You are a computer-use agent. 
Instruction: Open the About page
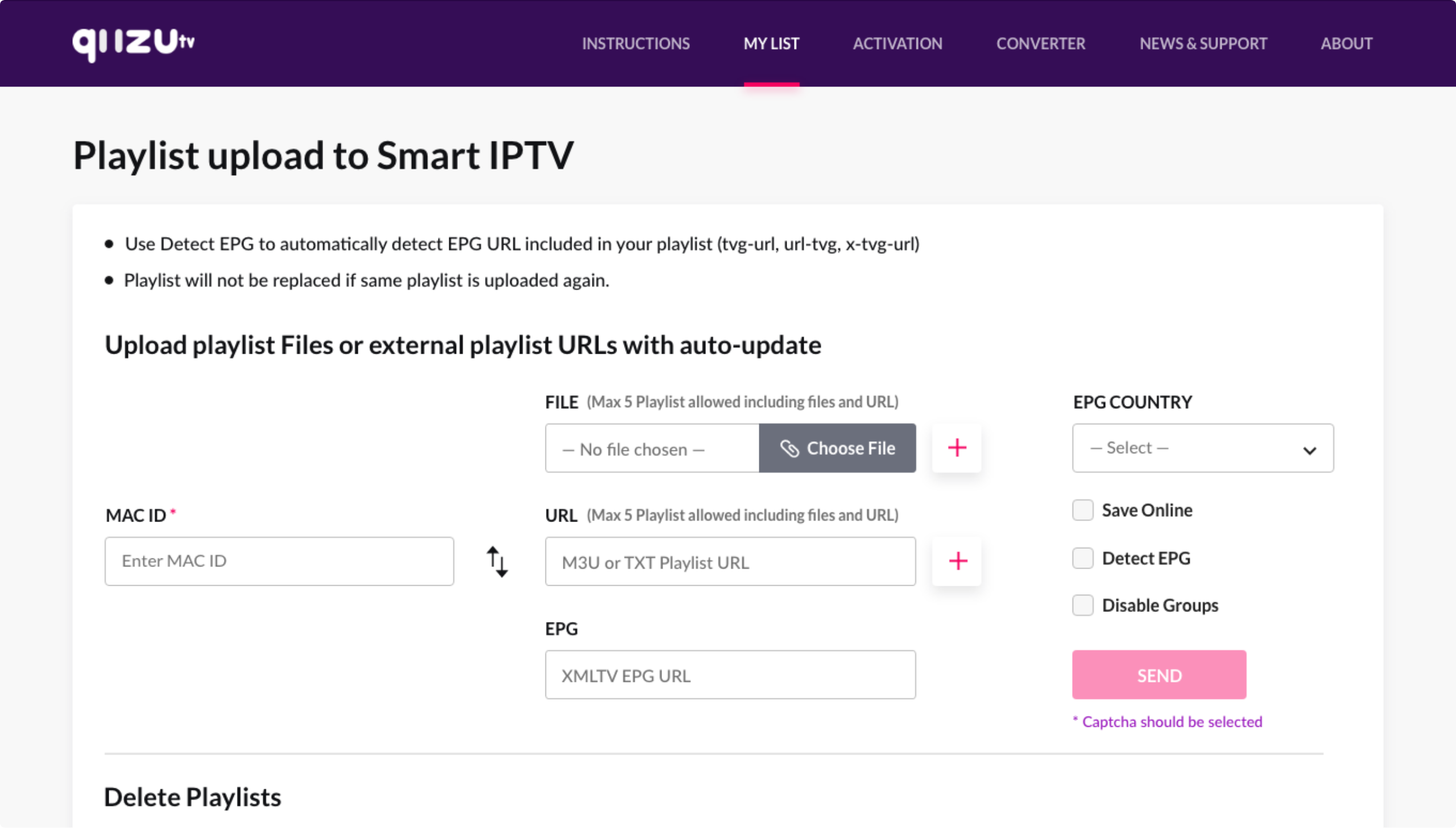pos(1346,43)
